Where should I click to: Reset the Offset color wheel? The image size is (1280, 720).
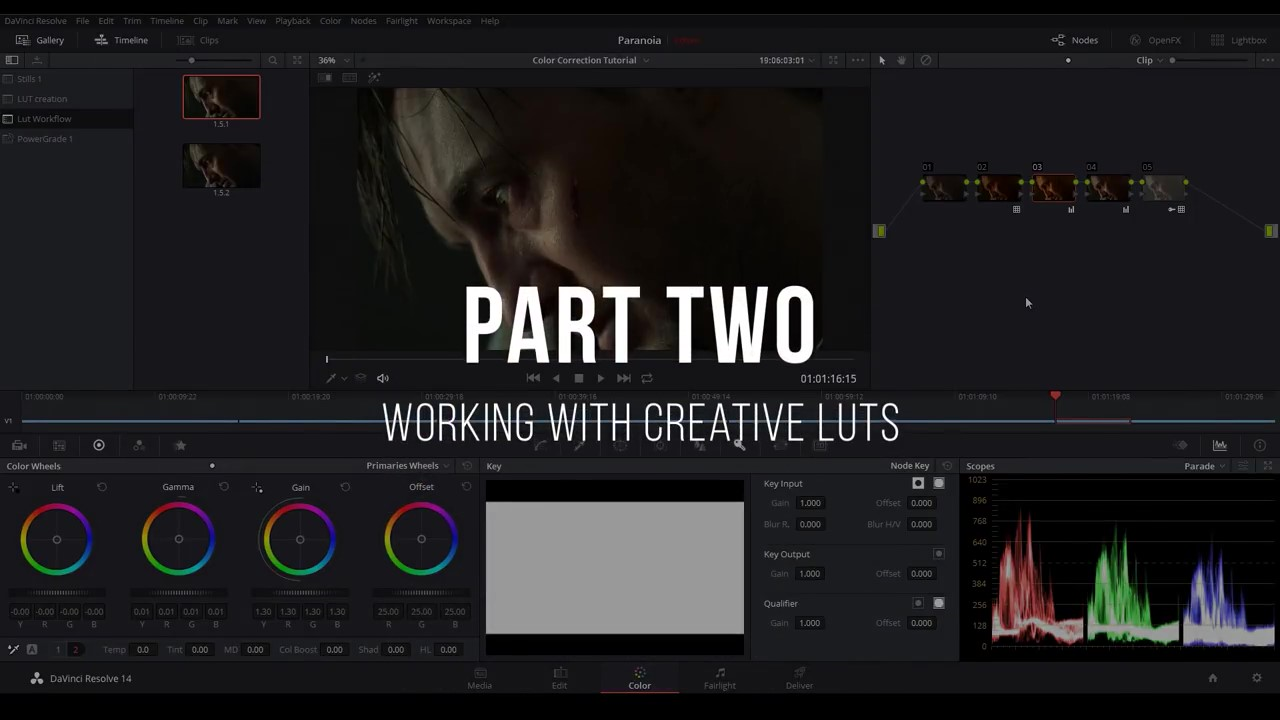pyautogui.click(x=466, y=487)
